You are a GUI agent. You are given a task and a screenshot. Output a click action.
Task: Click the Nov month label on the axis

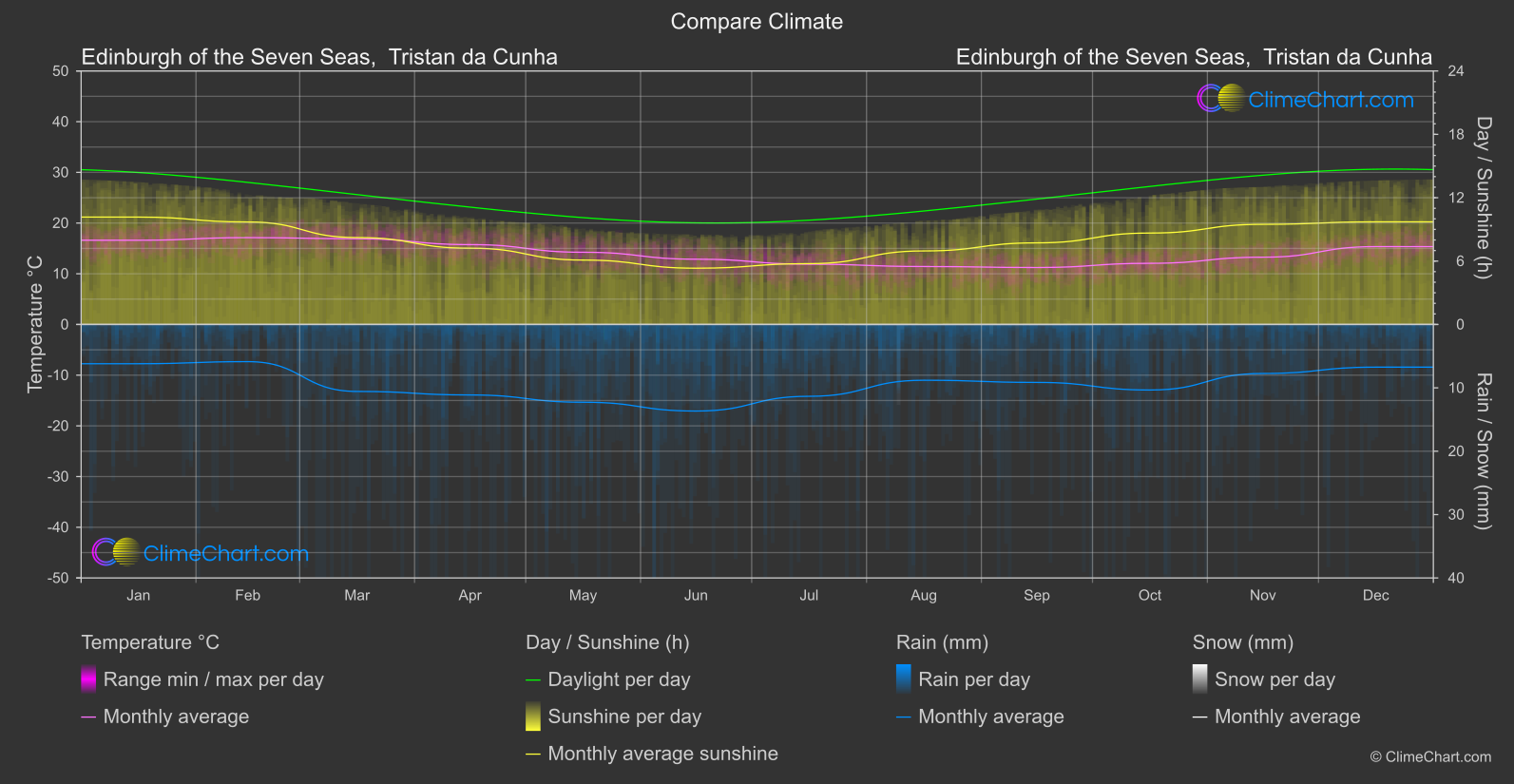[x=1263, y=595]
